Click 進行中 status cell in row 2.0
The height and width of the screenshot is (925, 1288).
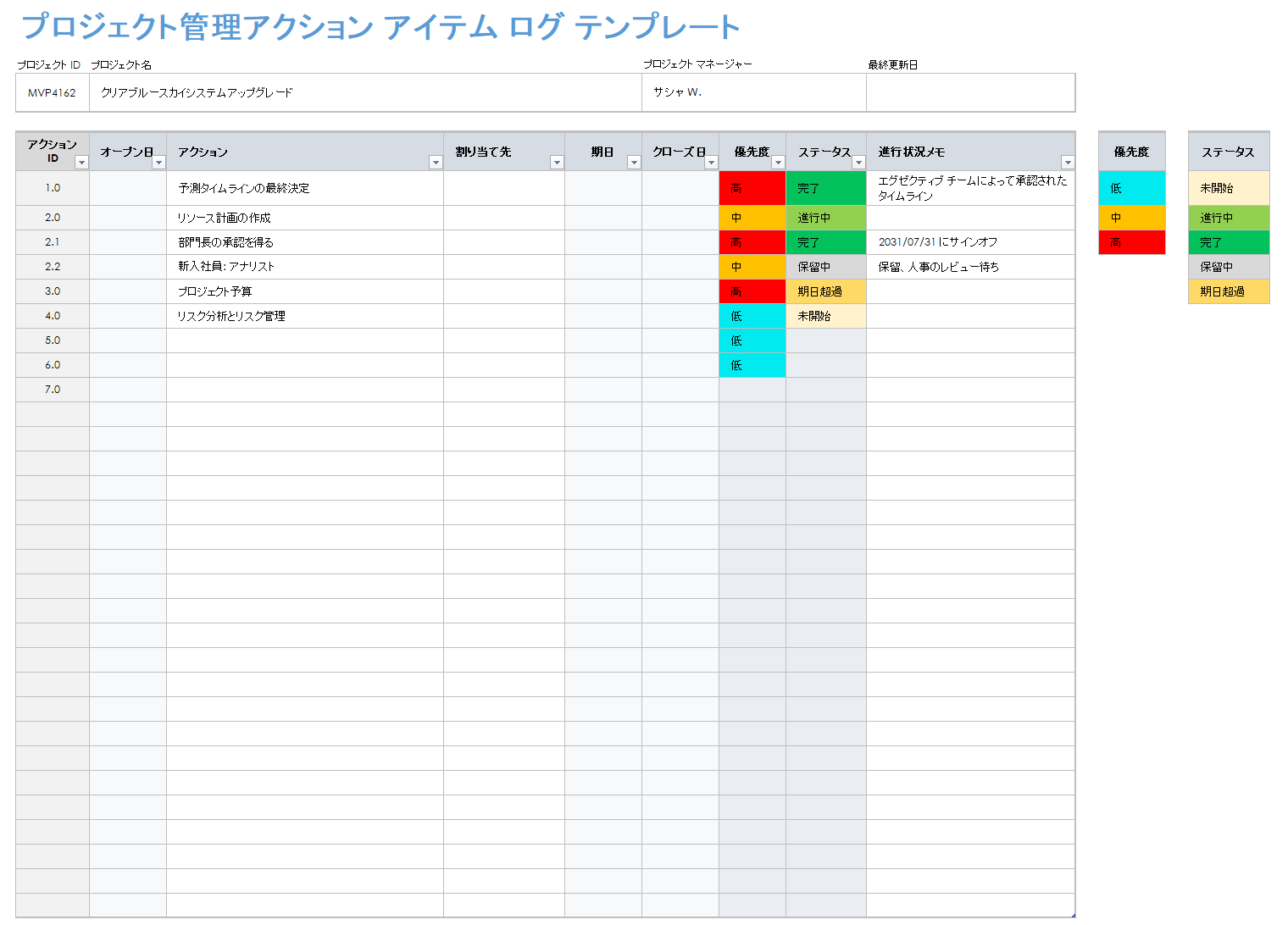pos(826,218)
